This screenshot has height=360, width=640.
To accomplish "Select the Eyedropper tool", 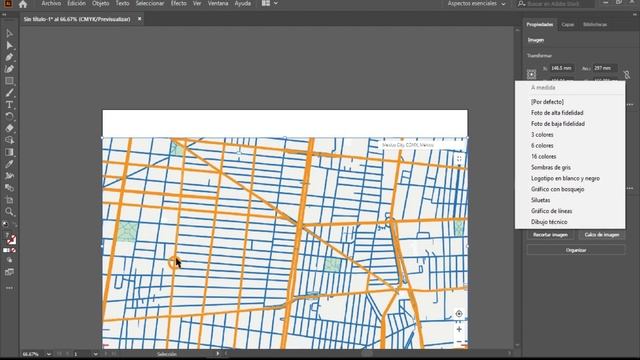I will 9,164.
